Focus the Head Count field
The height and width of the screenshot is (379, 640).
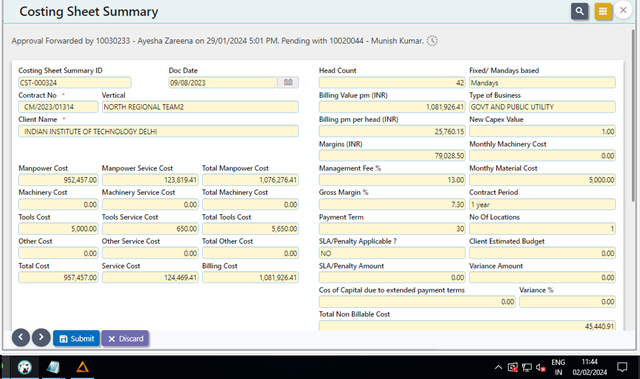[x=392, y=83]
